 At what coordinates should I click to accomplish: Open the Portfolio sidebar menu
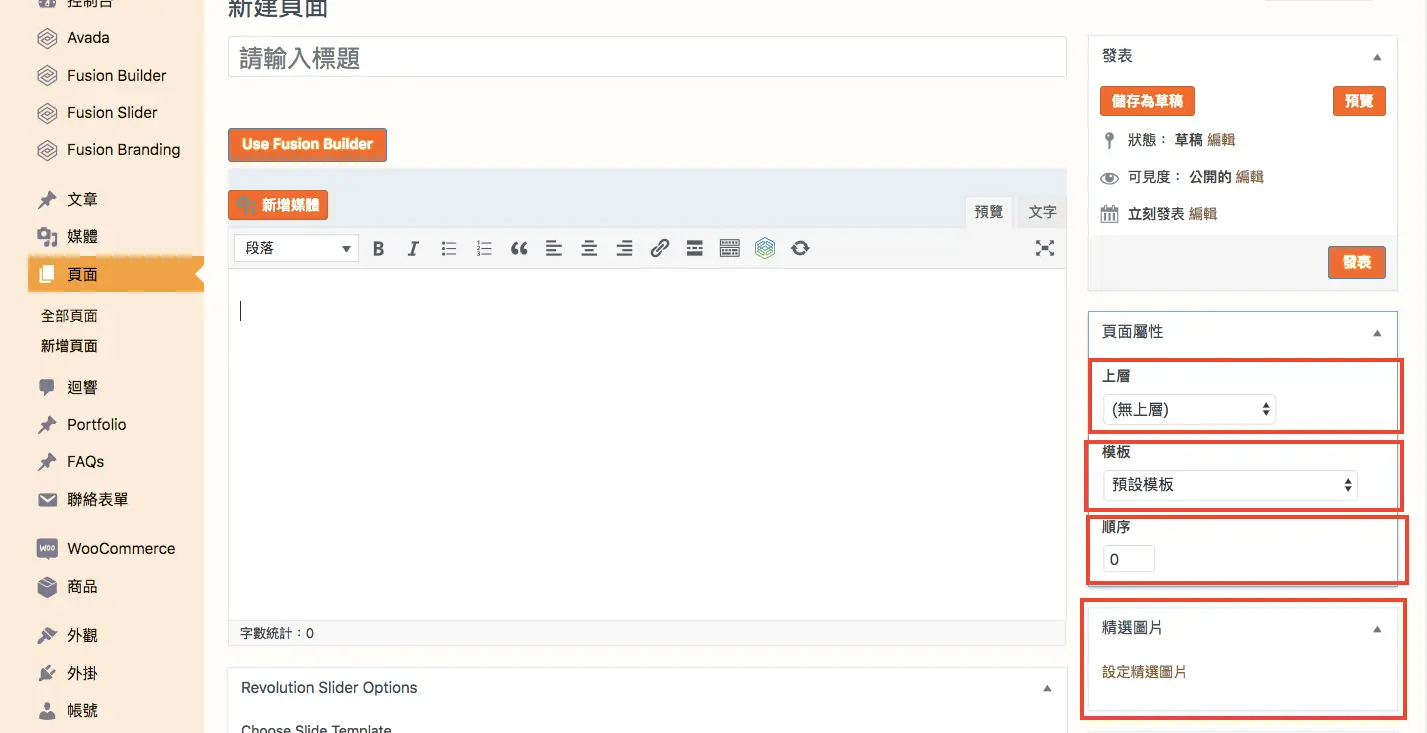coord(96,425)
